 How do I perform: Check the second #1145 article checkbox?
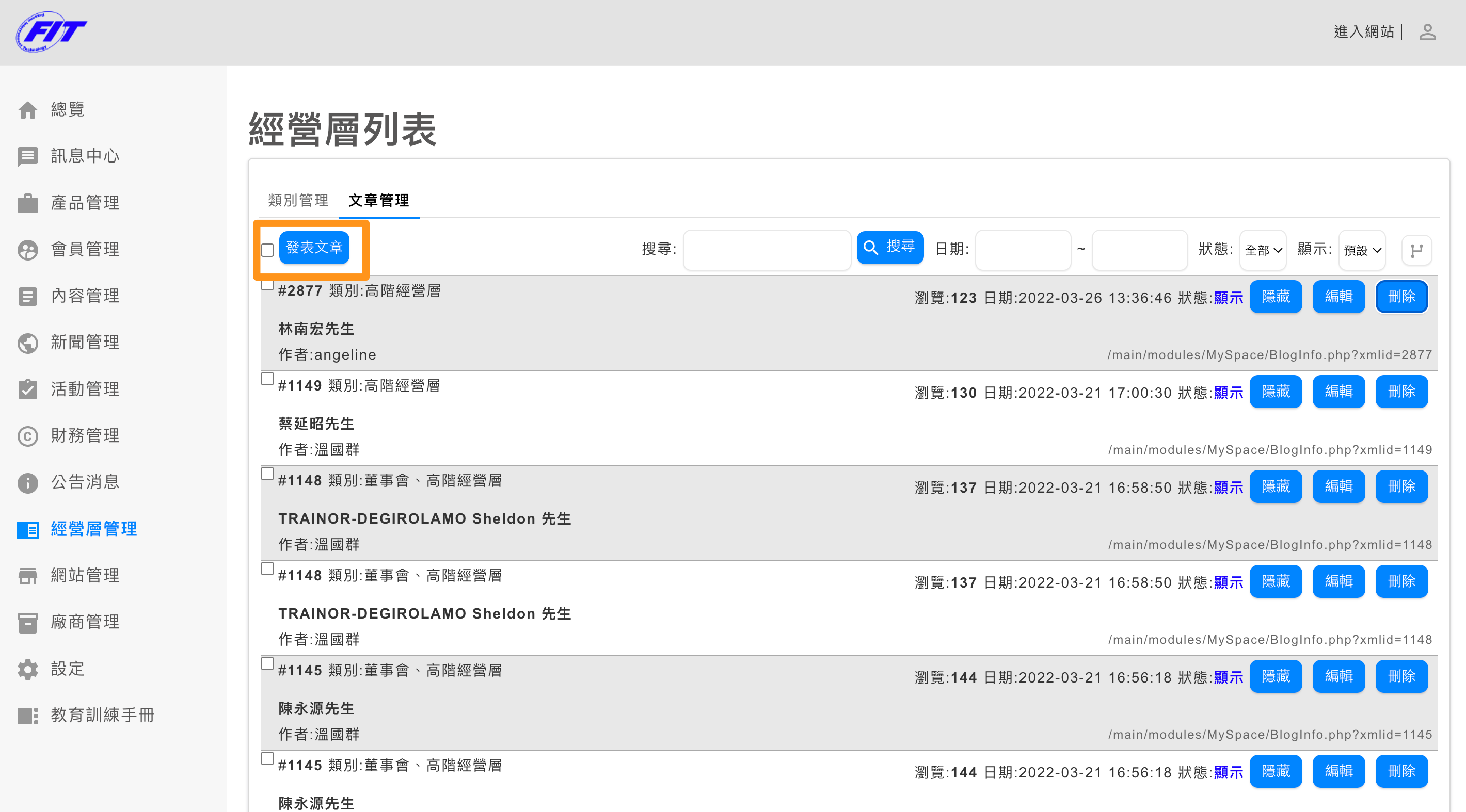coord(267,758)
